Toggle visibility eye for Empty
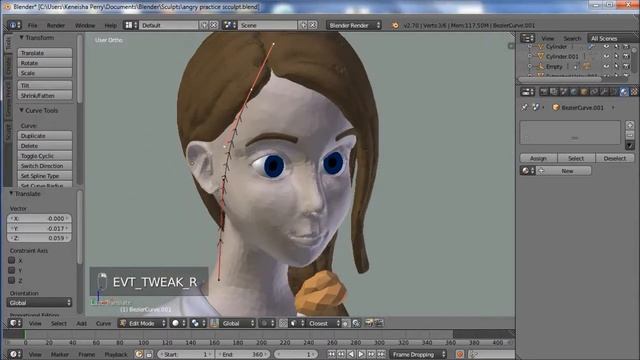This screenshot has width=640, height=360. (x=607, y=66)
